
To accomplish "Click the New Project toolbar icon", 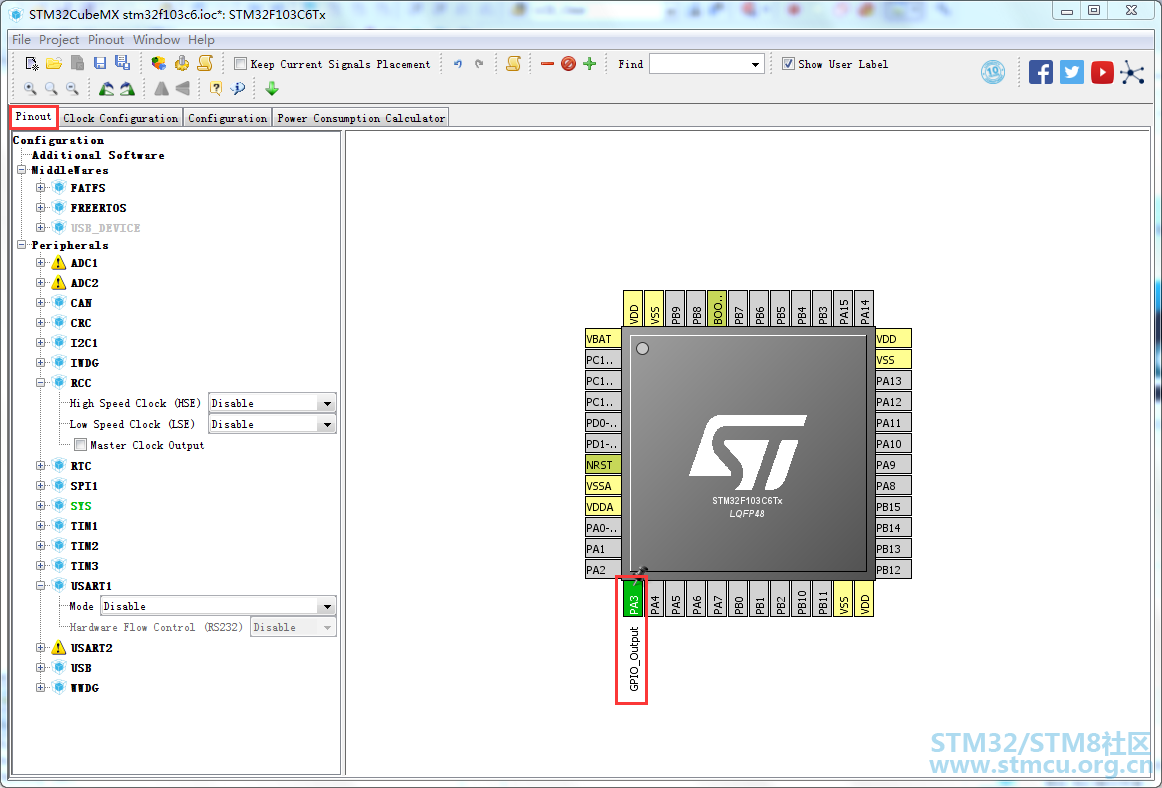I will pyautogui.click(x=32, y=64).
